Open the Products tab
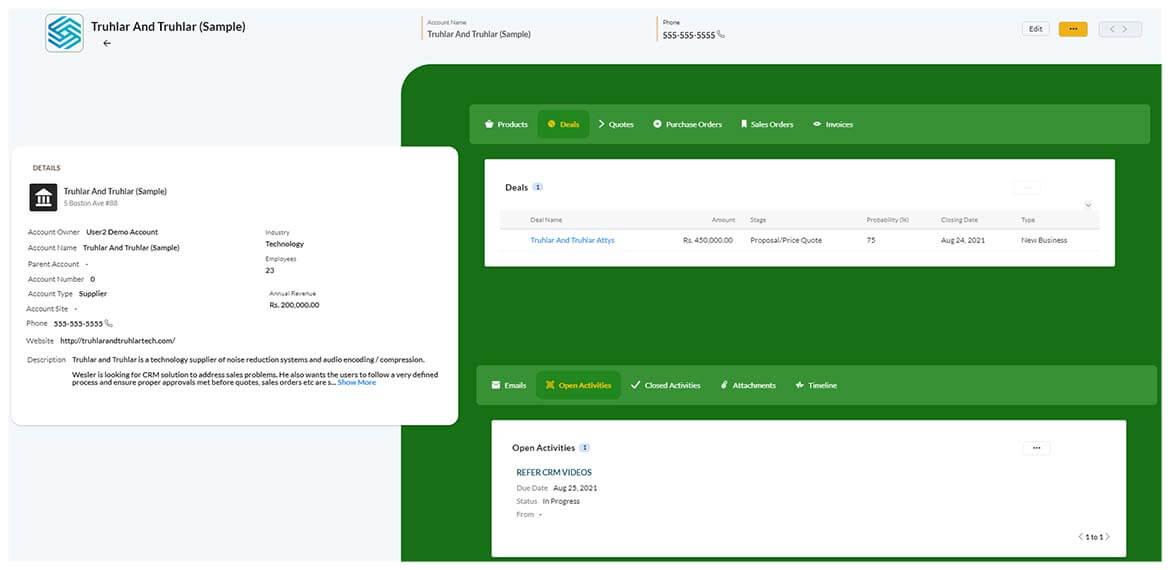The height and width of the screenshot is (570, 1170). point(506,125)
